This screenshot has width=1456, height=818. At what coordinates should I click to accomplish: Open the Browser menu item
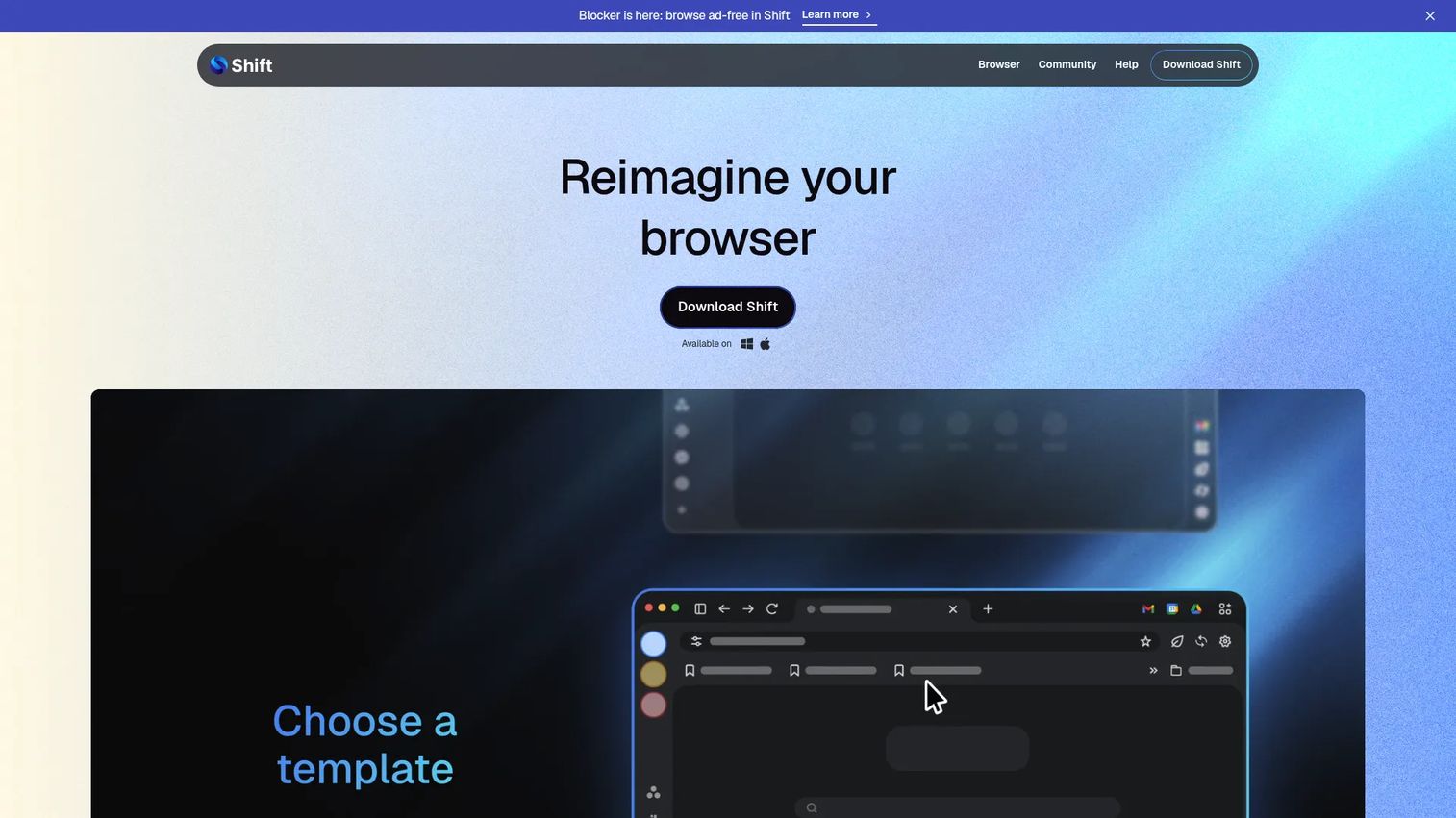(x=998, y=65)
